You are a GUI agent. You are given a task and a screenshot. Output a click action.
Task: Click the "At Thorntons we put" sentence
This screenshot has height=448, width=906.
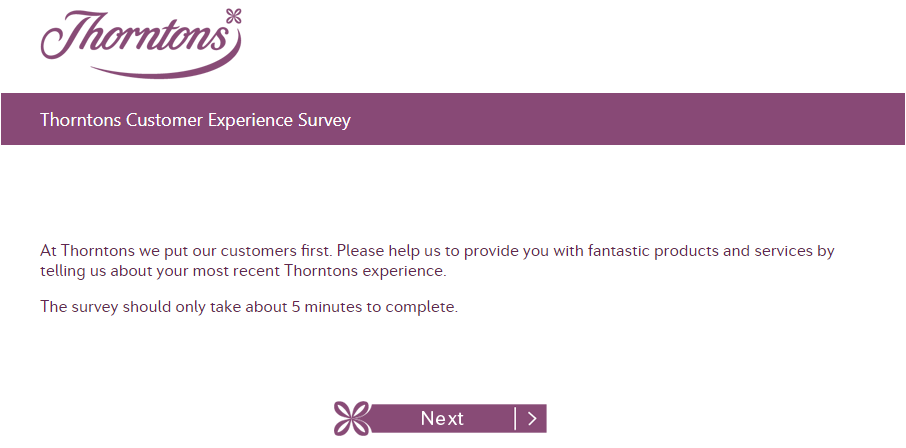tap(112, 251)
